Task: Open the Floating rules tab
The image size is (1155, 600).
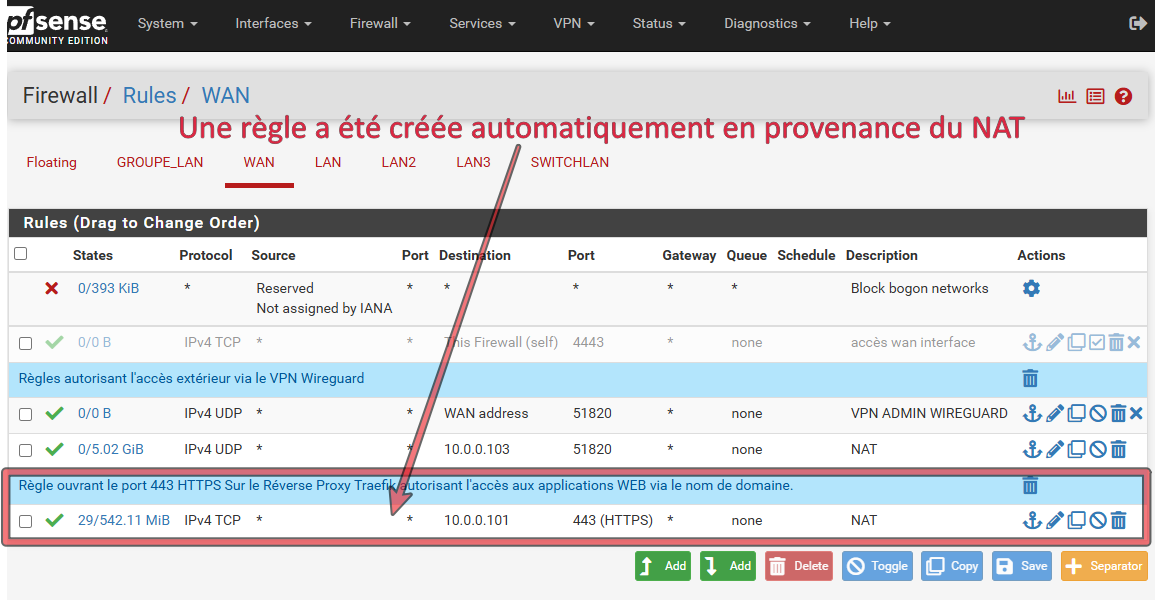Action: [52, 162]
